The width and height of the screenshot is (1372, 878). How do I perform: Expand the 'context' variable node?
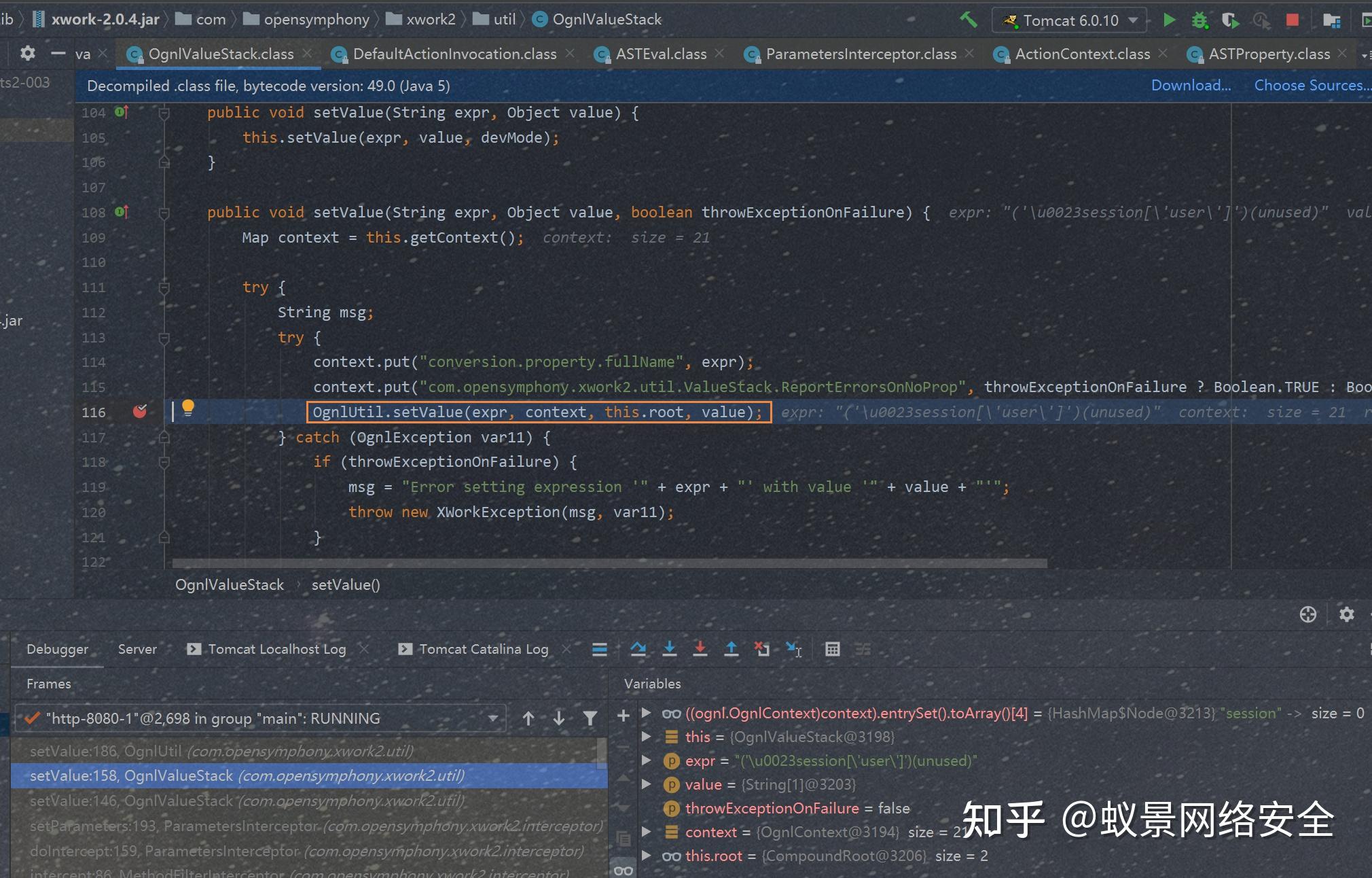[x=647, y=832]
